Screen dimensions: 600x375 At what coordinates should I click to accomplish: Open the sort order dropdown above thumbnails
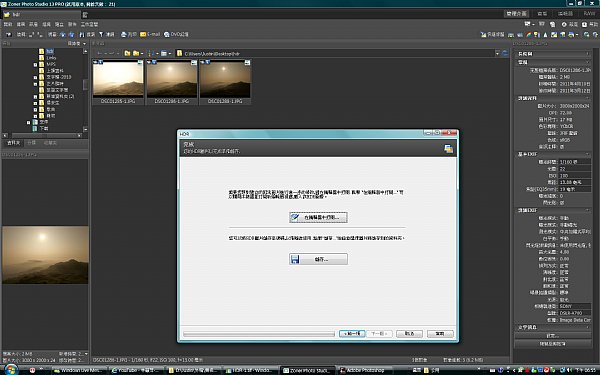point(152,54)
